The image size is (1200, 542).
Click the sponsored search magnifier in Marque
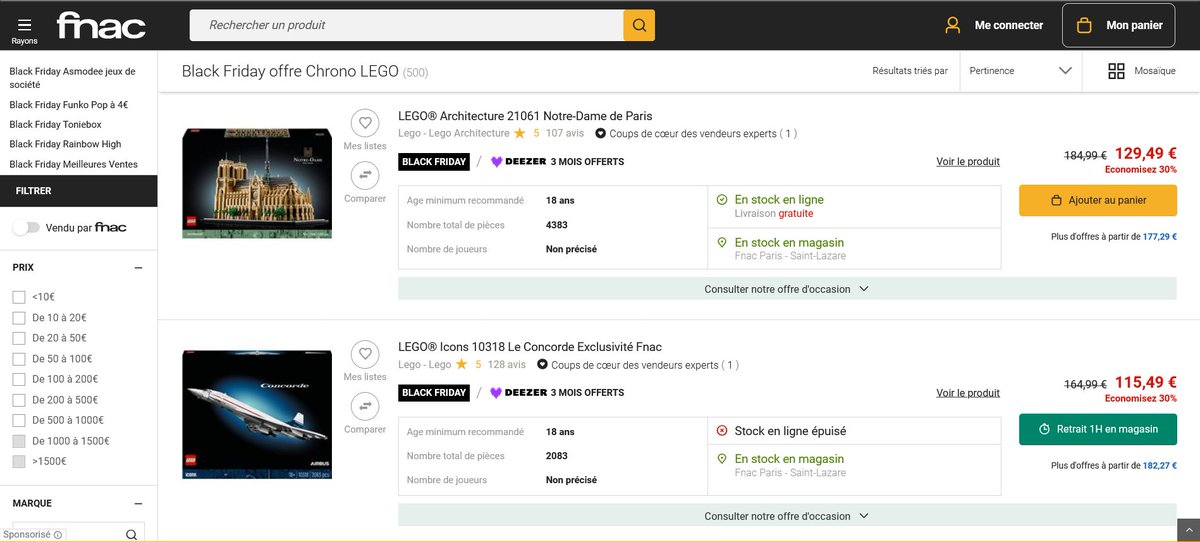pos(131,535)
